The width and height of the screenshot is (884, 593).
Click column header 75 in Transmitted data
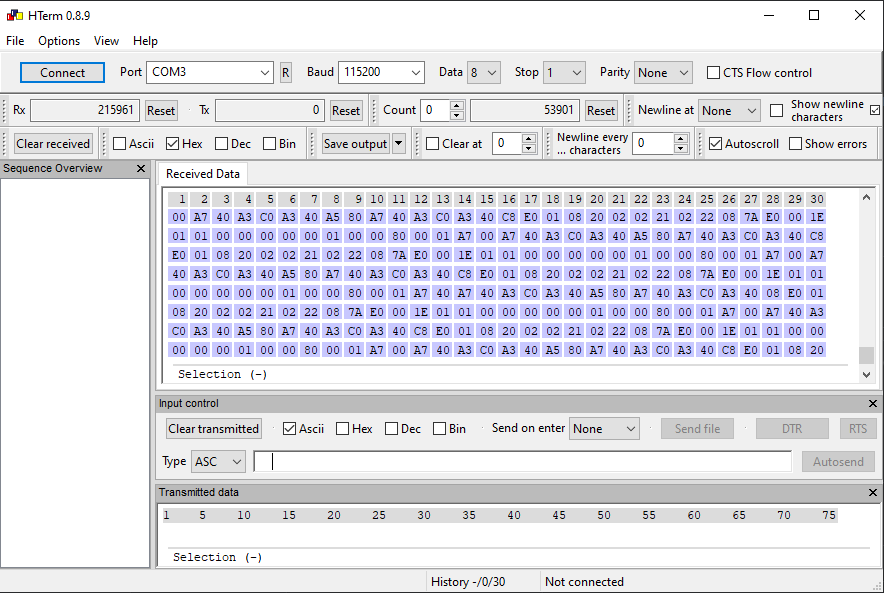pos(829,515)
